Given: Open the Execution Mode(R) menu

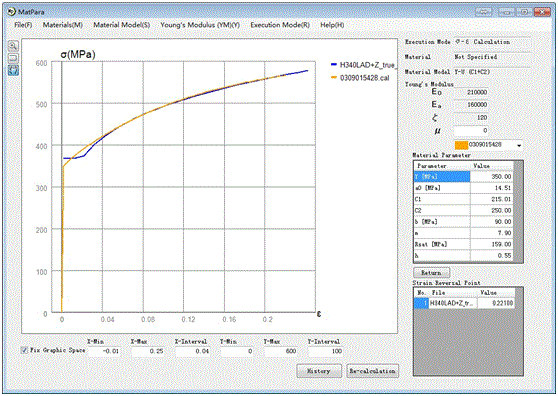Looking at the screenshot, I should (280, 25).
